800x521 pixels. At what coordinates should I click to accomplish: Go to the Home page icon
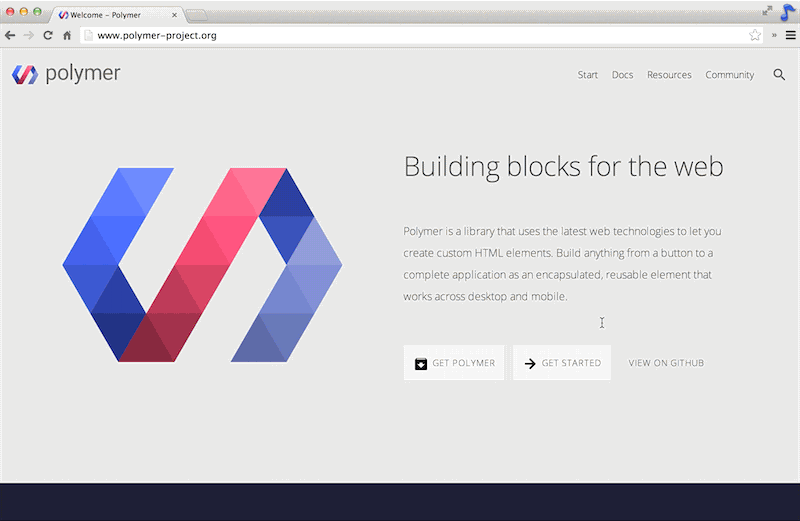67,35
